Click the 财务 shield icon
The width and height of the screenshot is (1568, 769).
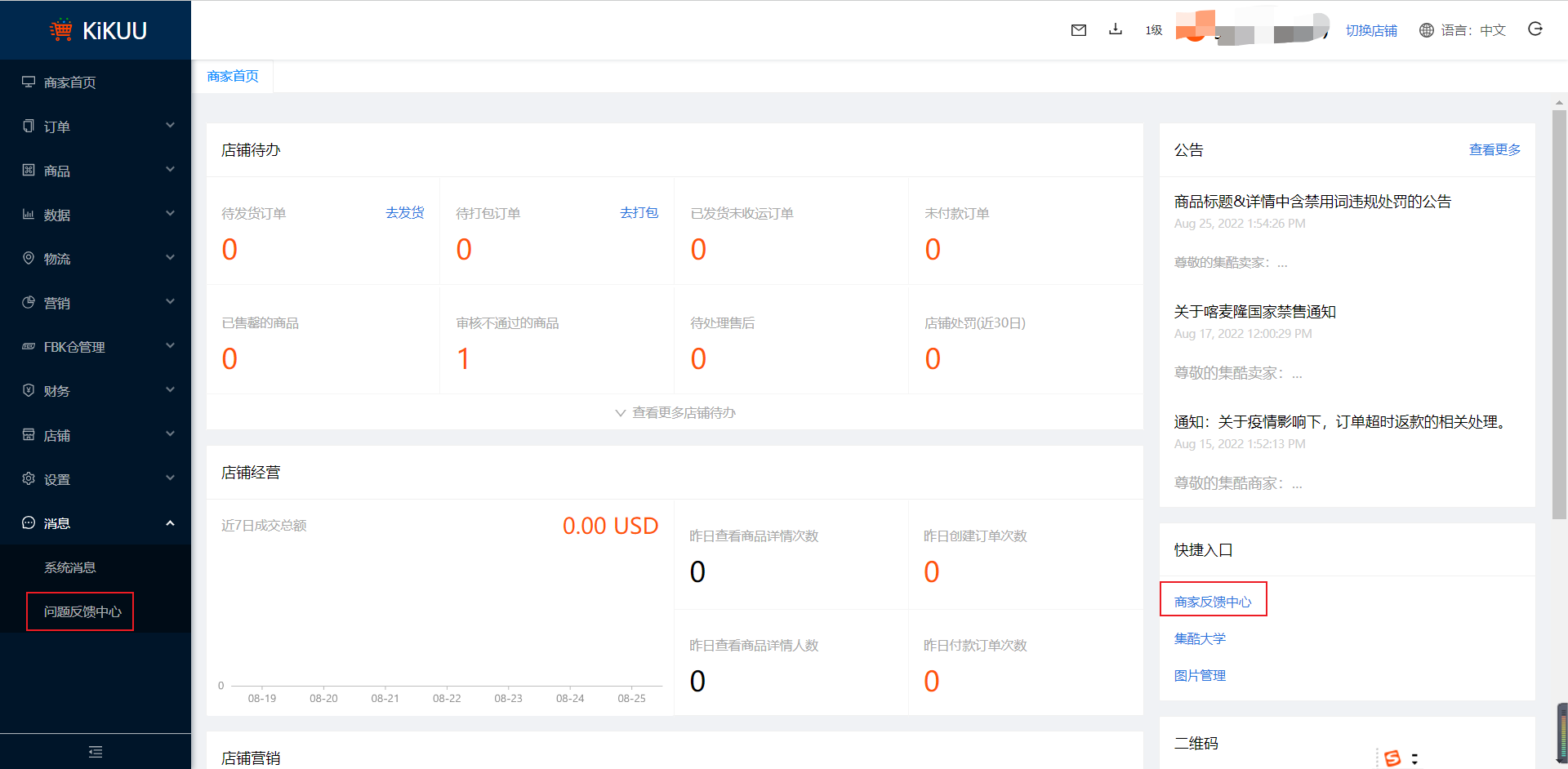pos(29,390)
